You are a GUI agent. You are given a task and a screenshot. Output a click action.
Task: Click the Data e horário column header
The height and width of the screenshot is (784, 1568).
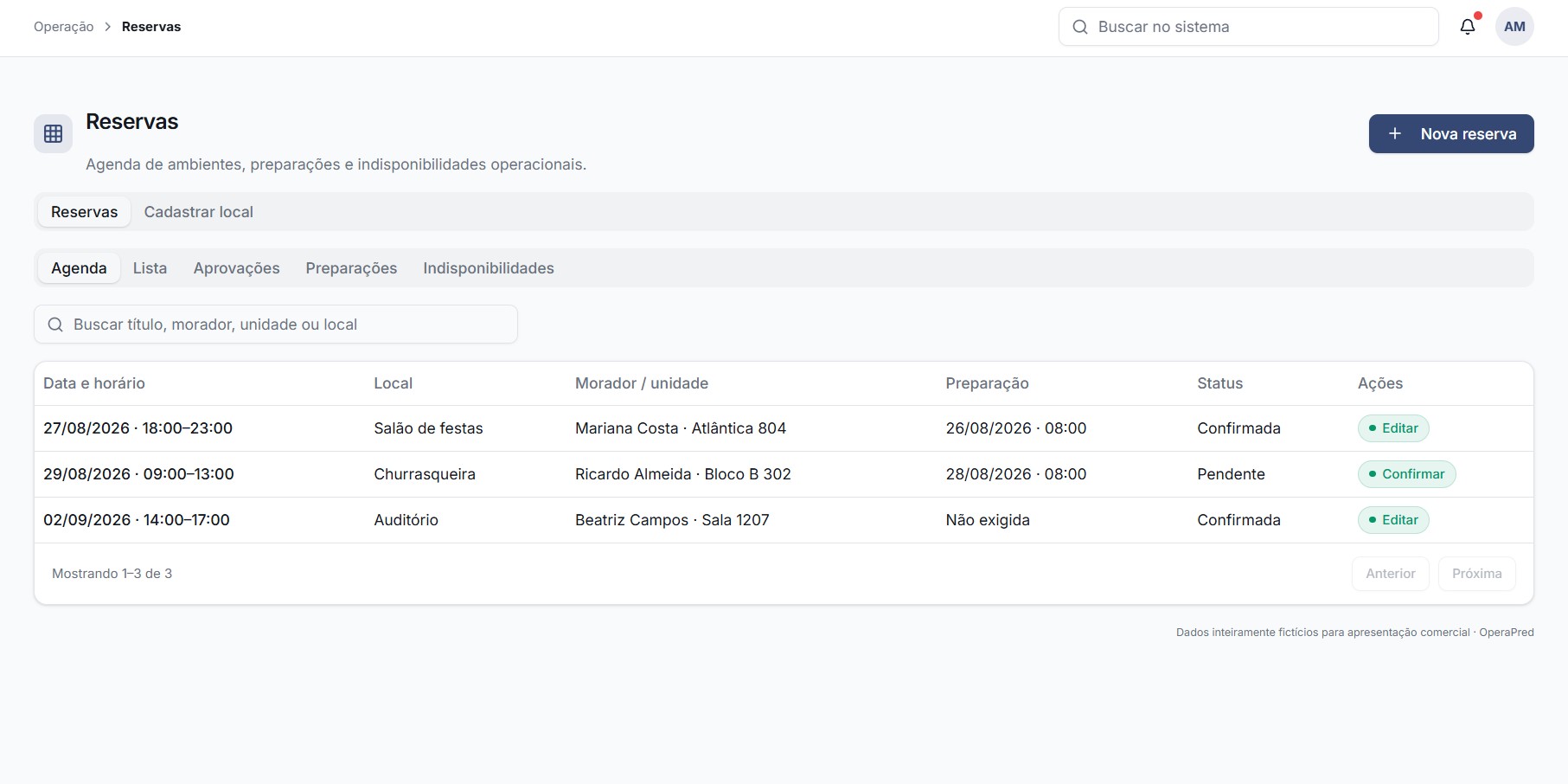[94, 383]
